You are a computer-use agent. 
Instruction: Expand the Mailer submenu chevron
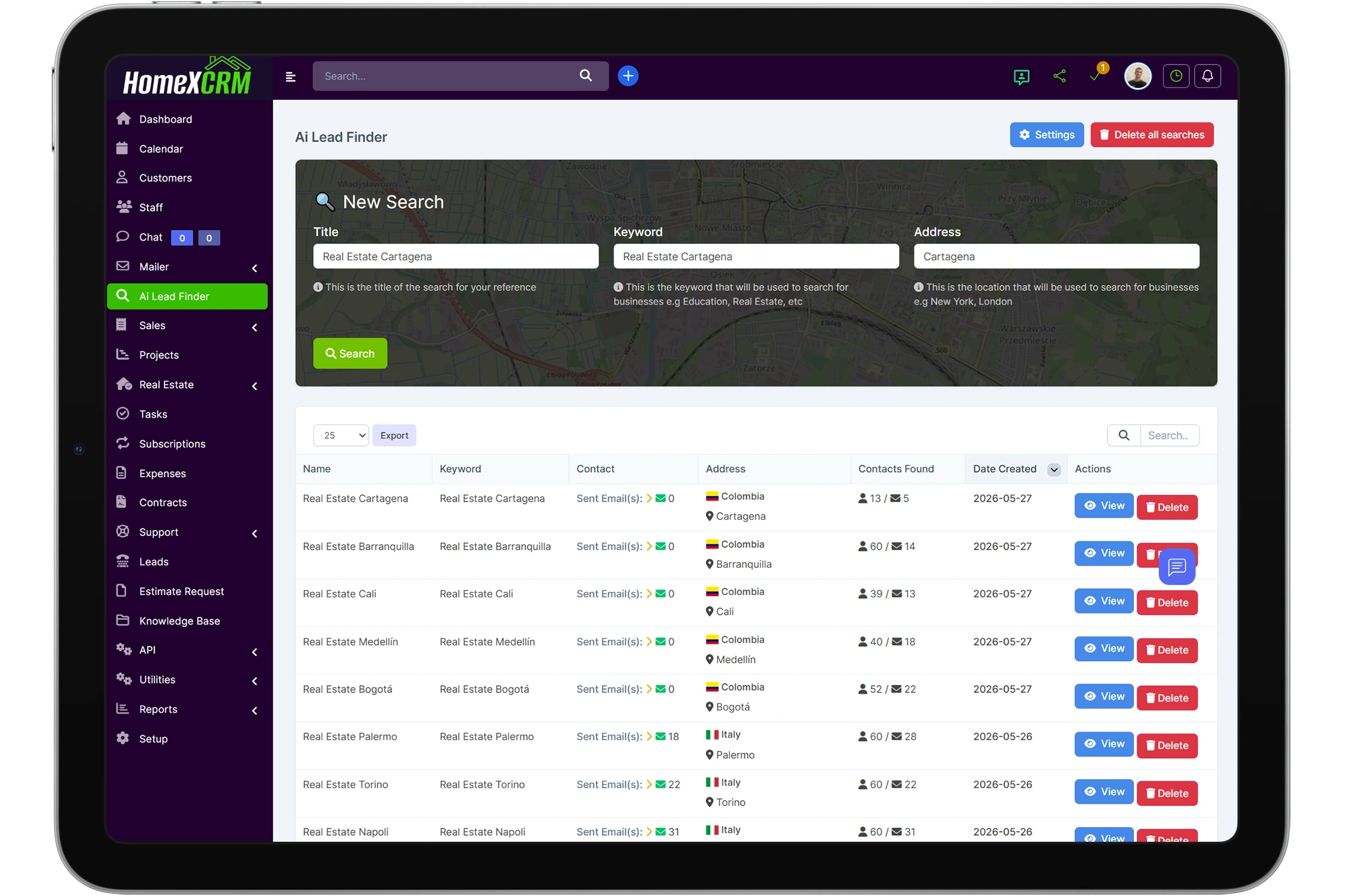pos(255,268)
